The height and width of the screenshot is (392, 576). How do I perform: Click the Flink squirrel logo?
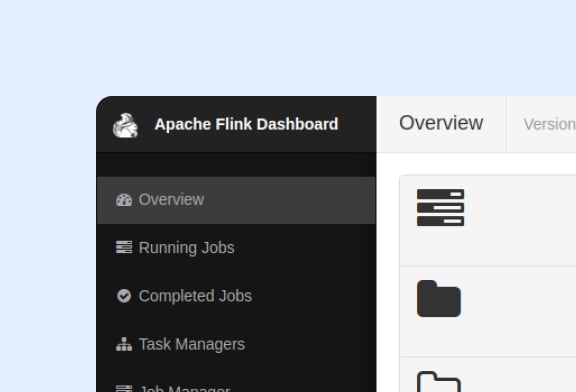(126, 126)
